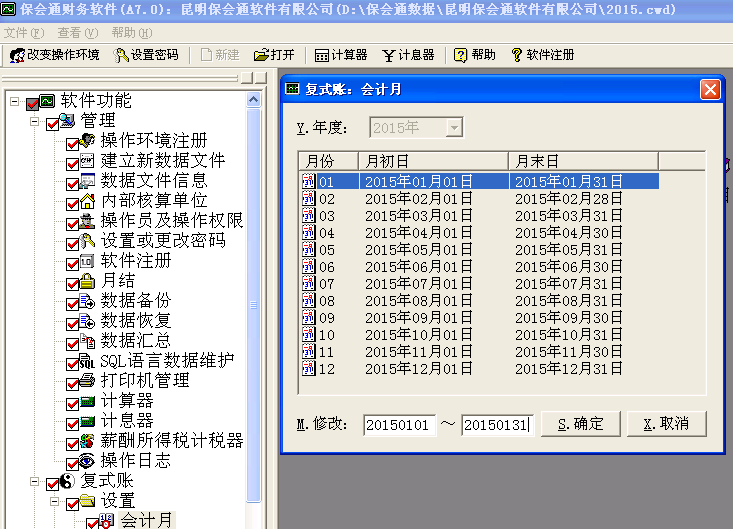Select month 06 row
This screenshot has height=529, width=733.
[480, 266]
